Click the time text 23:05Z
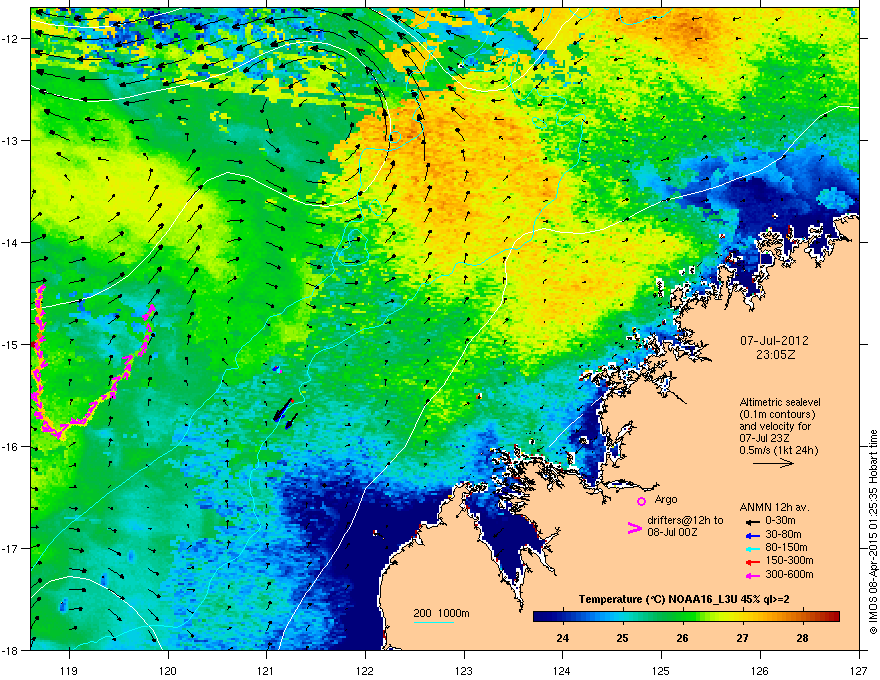The width and height of the screenshot is (880, 680). (776, 355)
